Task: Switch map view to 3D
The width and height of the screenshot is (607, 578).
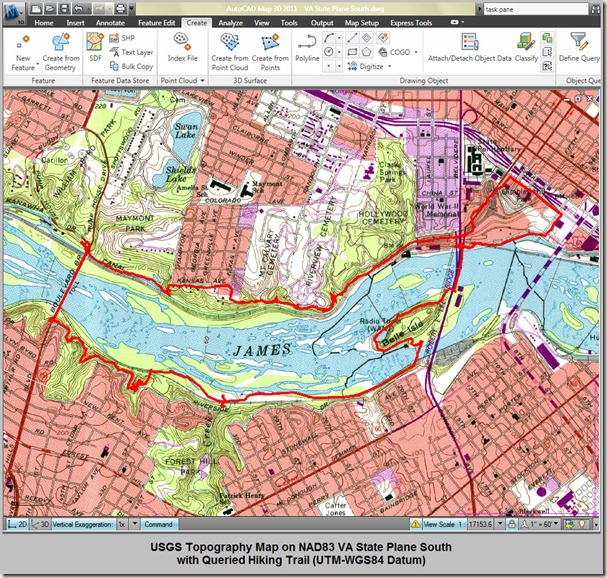Action: pos(40,525)
